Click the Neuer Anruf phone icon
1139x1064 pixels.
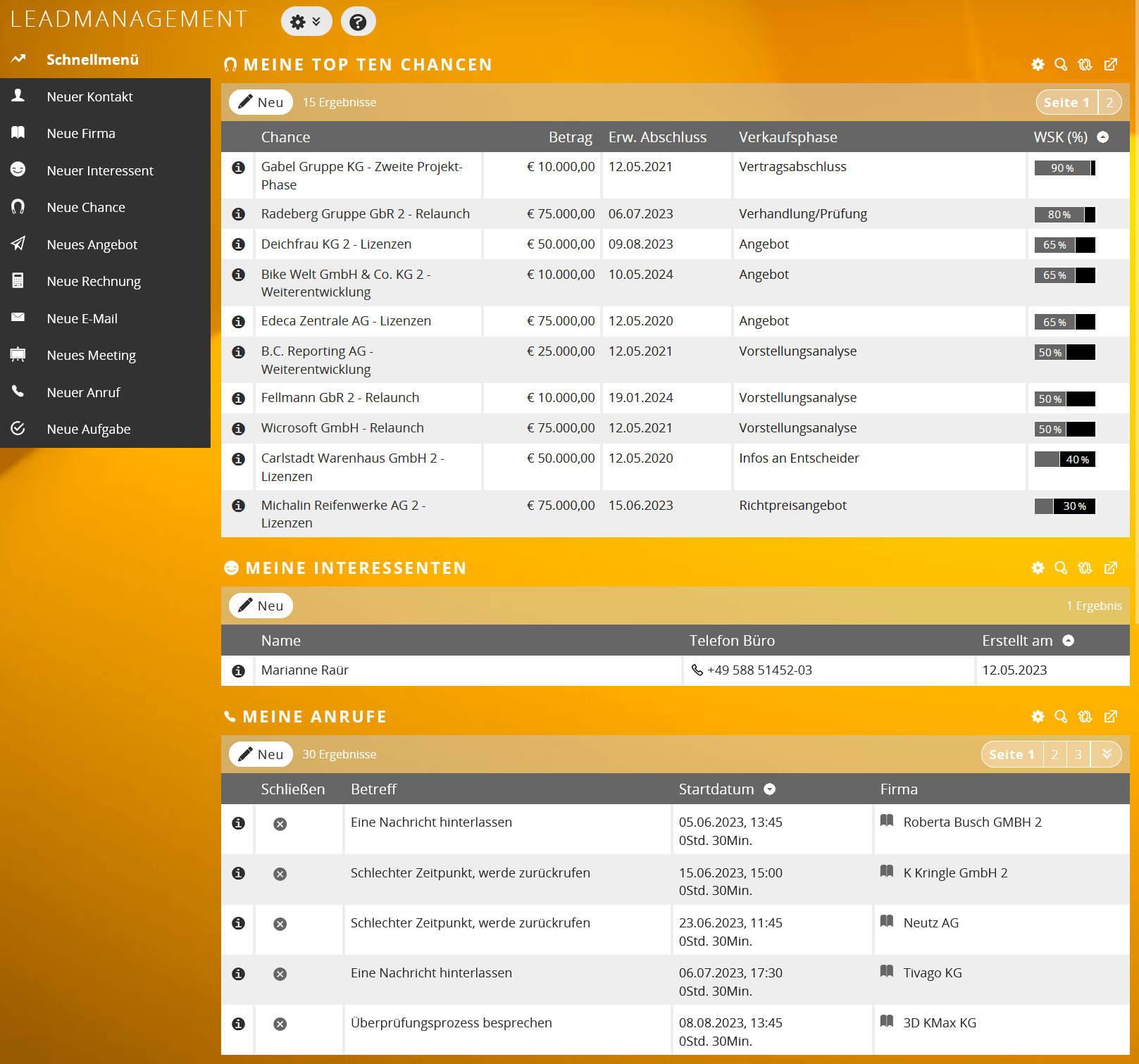tap(18, 392)
